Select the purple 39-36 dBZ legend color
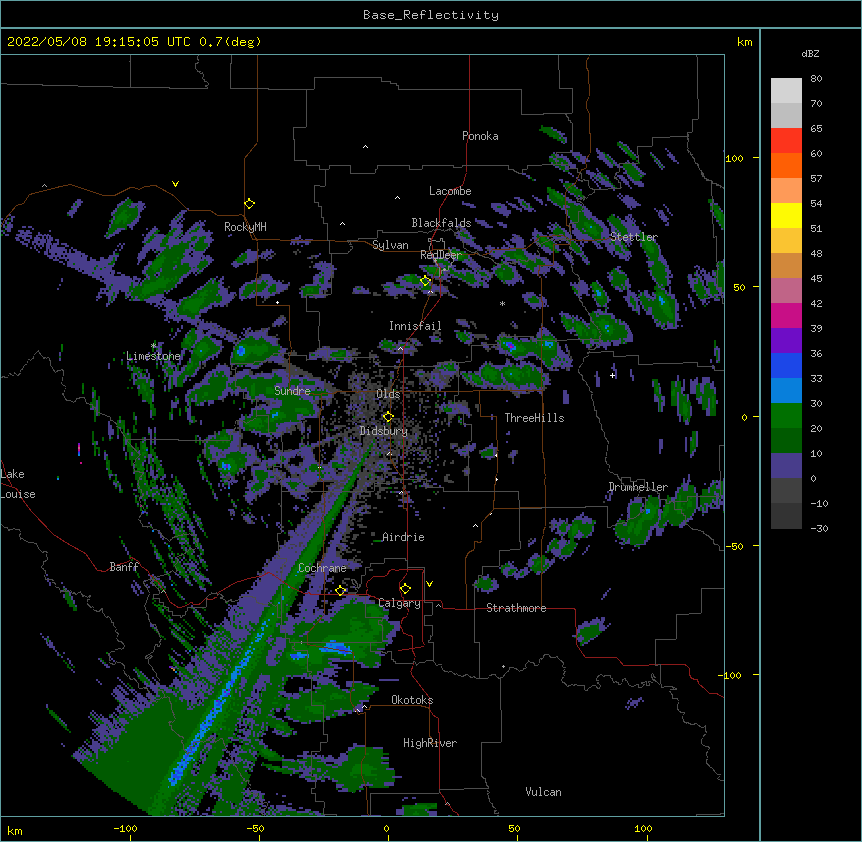The image size is (862, 842). 786,341
